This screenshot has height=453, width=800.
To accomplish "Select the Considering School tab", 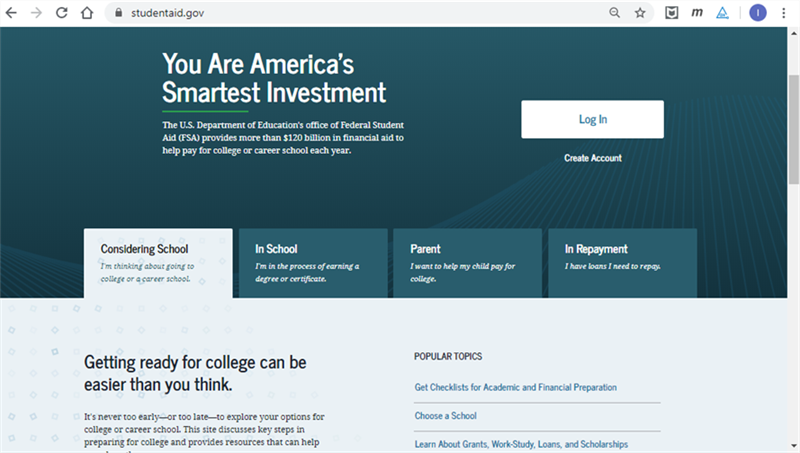I will coord(158,262).
